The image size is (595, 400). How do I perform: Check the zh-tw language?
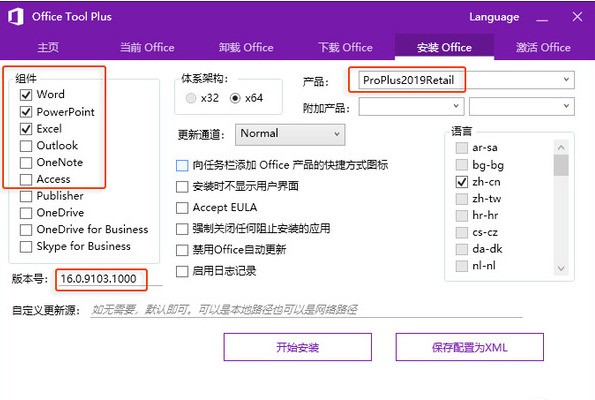point(461,199)
